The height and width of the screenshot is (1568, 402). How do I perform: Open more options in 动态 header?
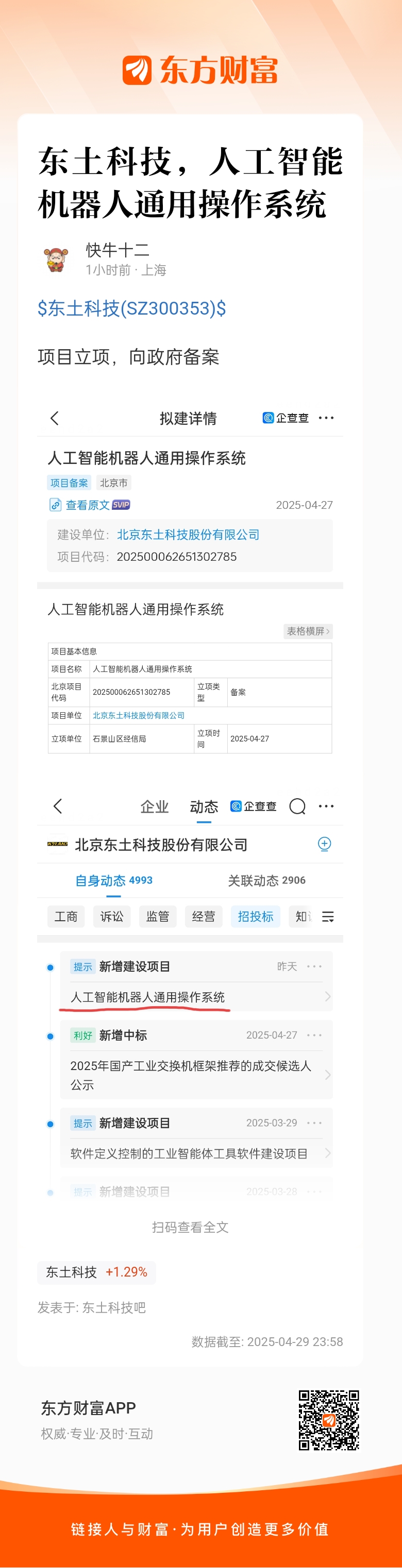pyautogui.click(x=326, y=806)
